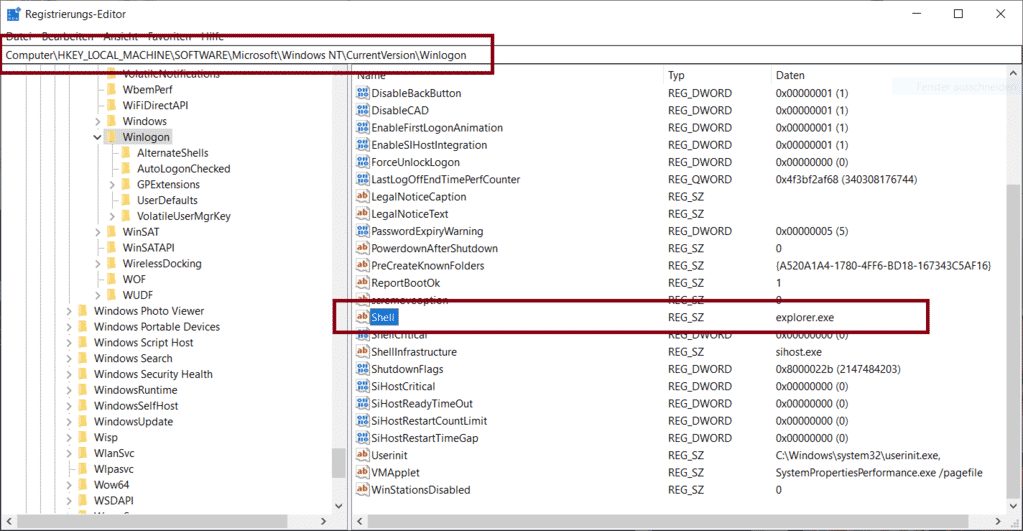Select the Wlpasvc key
The height and width of the screenshot is (531, 1023).
(114, 469)
